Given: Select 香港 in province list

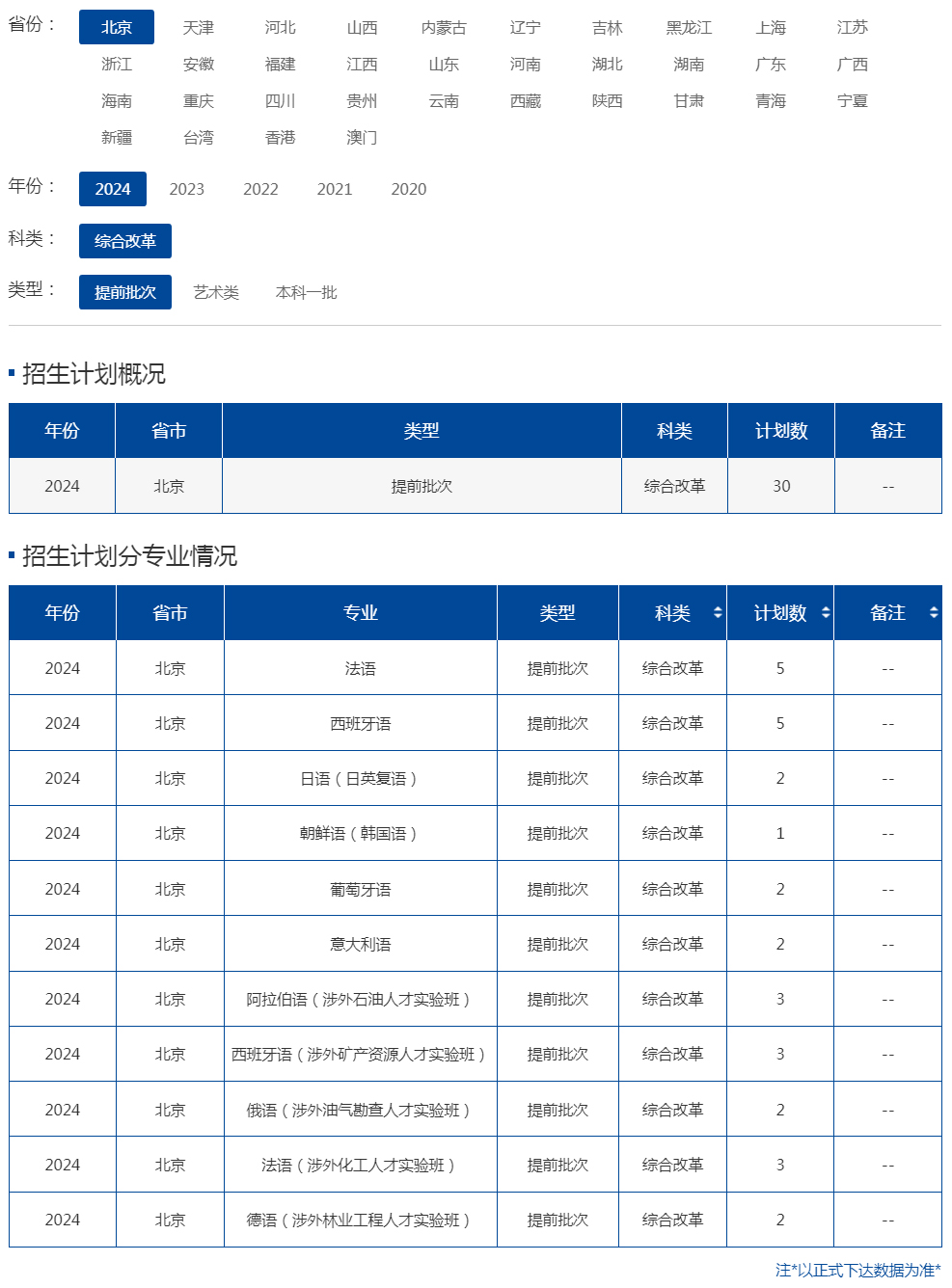Looking at the screenshot, I should 281,137.
